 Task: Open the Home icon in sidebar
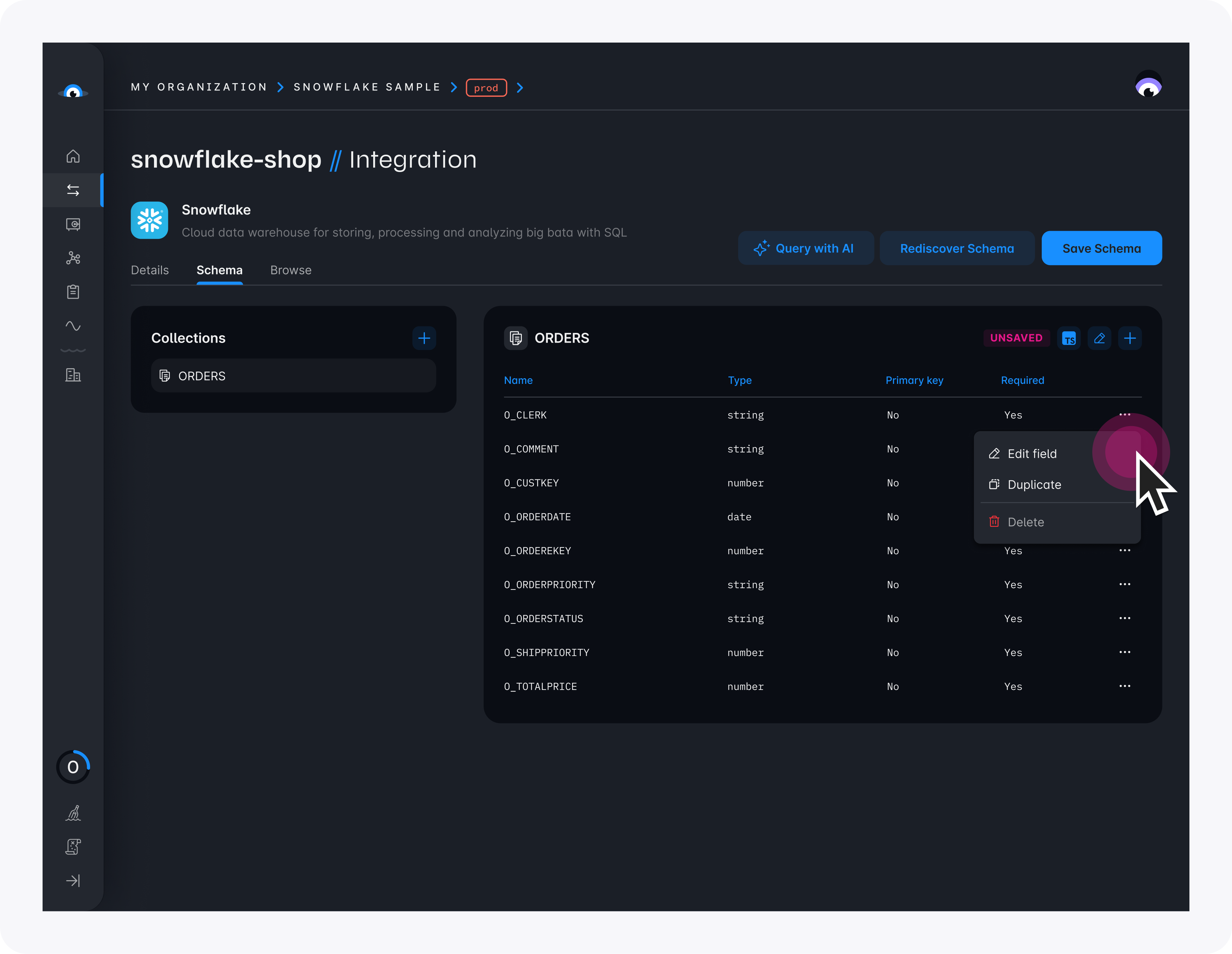(x=73, y=156)
